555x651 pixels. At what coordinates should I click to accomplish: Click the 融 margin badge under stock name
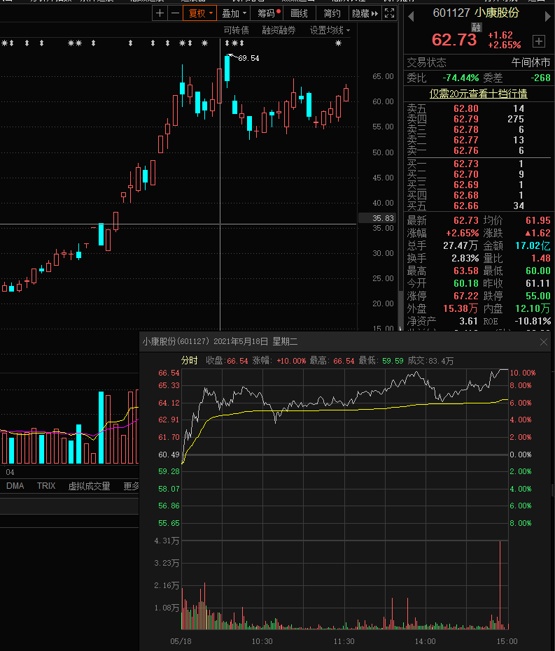point(476,27)
